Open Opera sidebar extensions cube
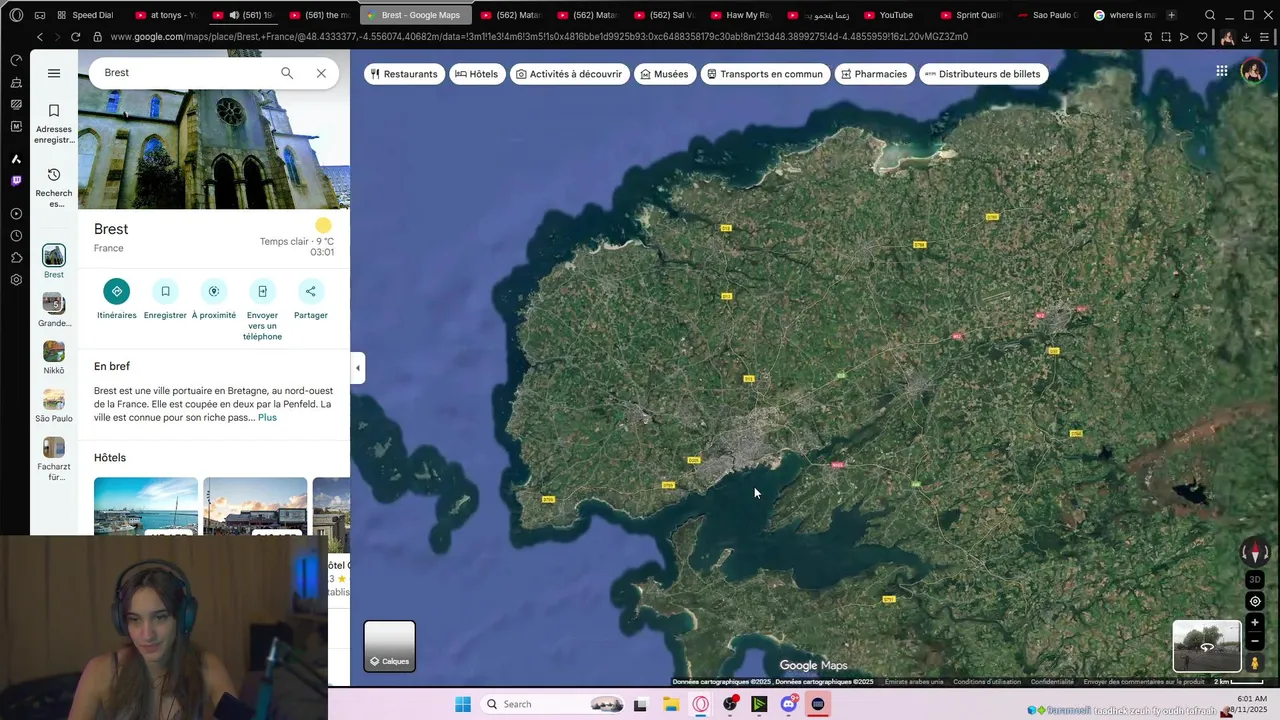1280x720 pixels. pos(16,258)
